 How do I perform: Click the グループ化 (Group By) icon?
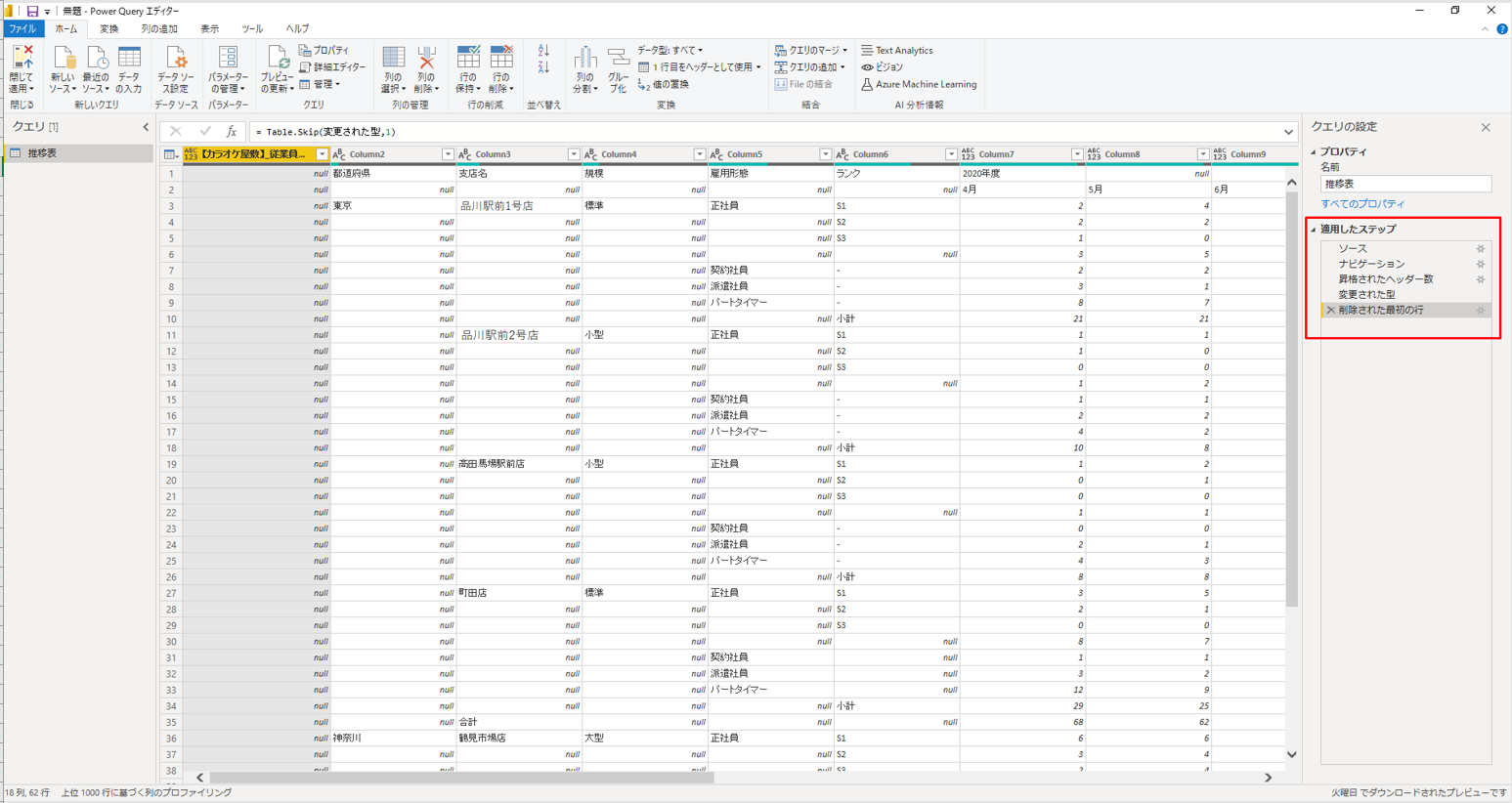(618, 68)
